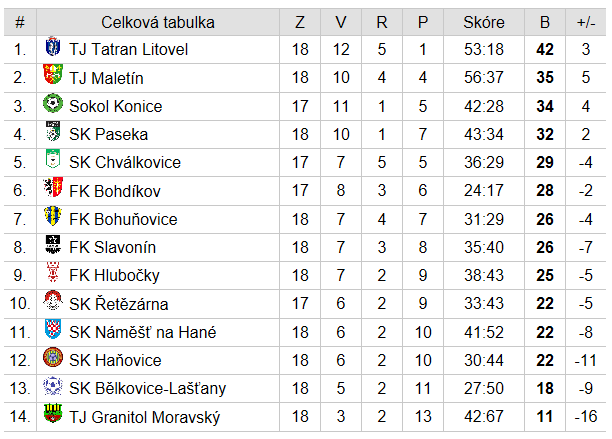Image resolution: width=612 pixels, height=439 pixels.
Task: Open the SK Chválkovice team link
Action: [x=125, y=162]
